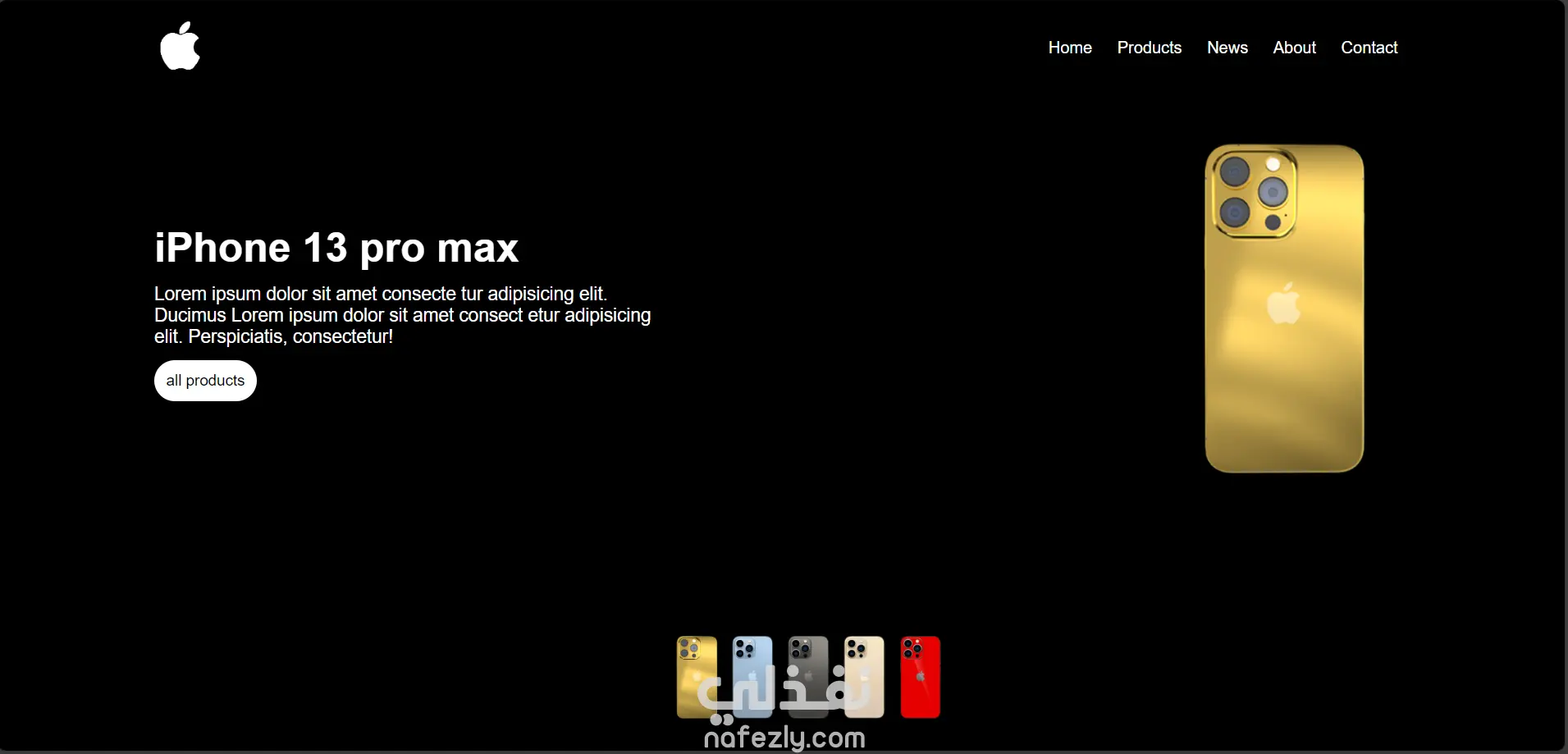Select the gold iPhone thumbnail
This screenshot has width=1568, height=754.
[x=697, y=677]
